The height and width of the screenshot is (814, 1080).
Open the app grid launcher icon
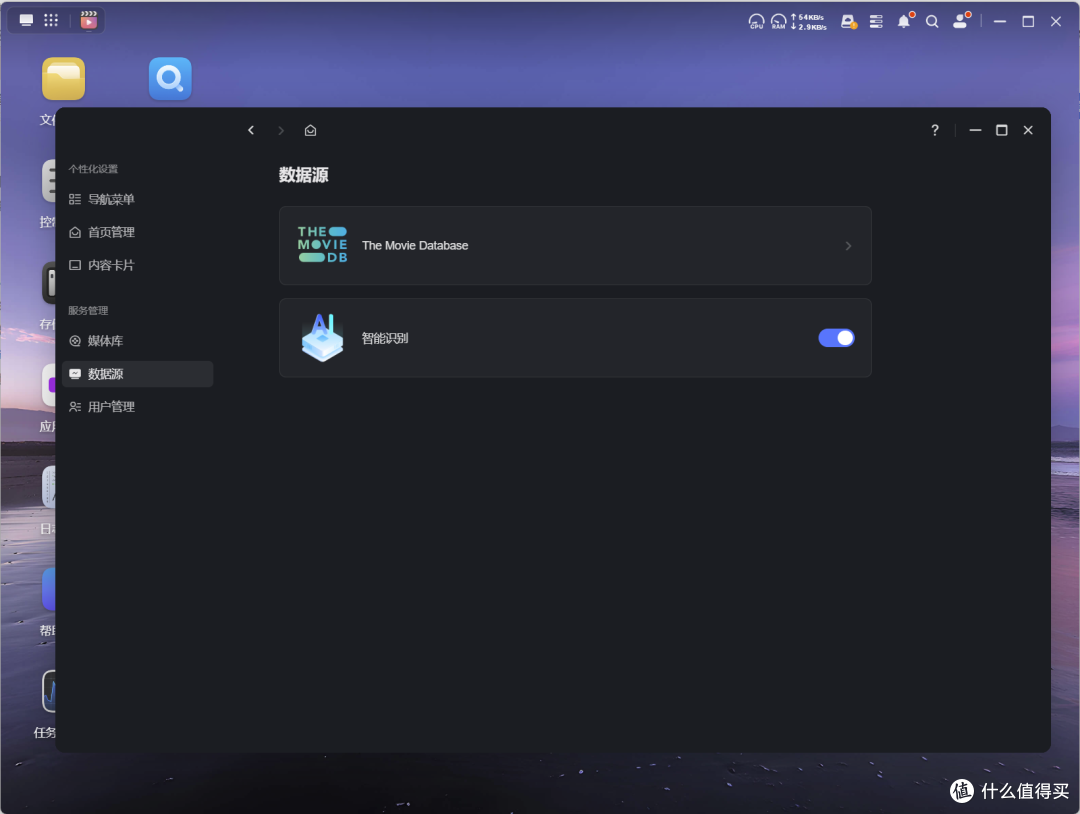pos(51,20)
